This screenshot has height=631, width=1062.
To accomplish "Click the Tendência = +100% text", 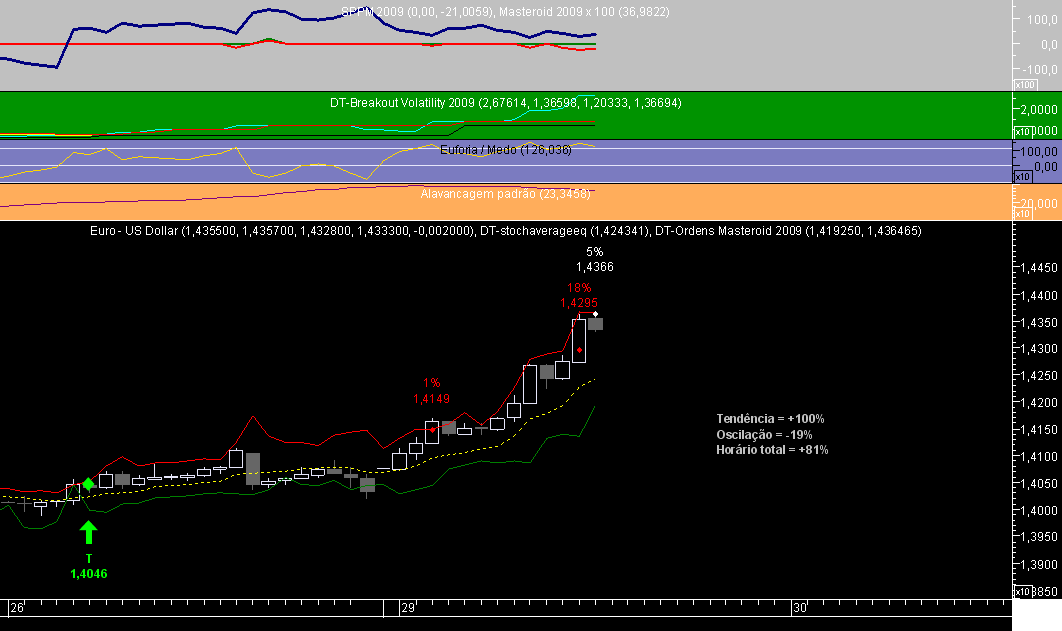I will point(770,418).
